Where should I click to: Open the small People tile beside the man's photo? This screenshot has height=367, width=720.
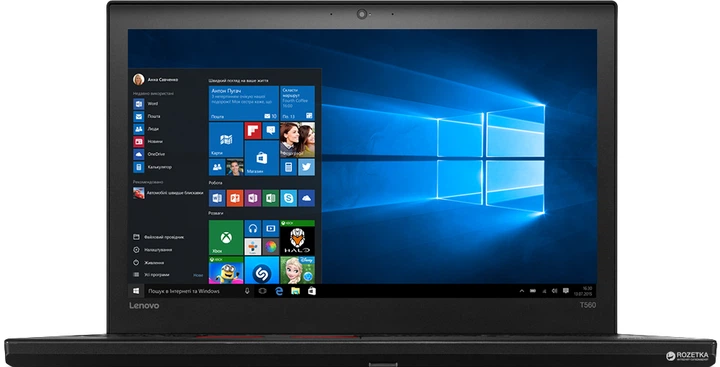click(217, 167)
